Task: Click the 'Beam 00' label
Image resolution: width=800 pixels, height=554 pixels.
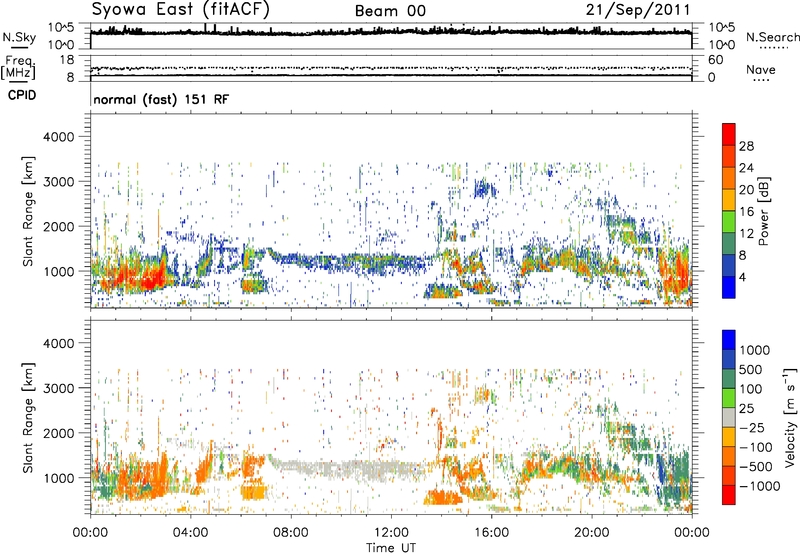Action: [390, 11]
